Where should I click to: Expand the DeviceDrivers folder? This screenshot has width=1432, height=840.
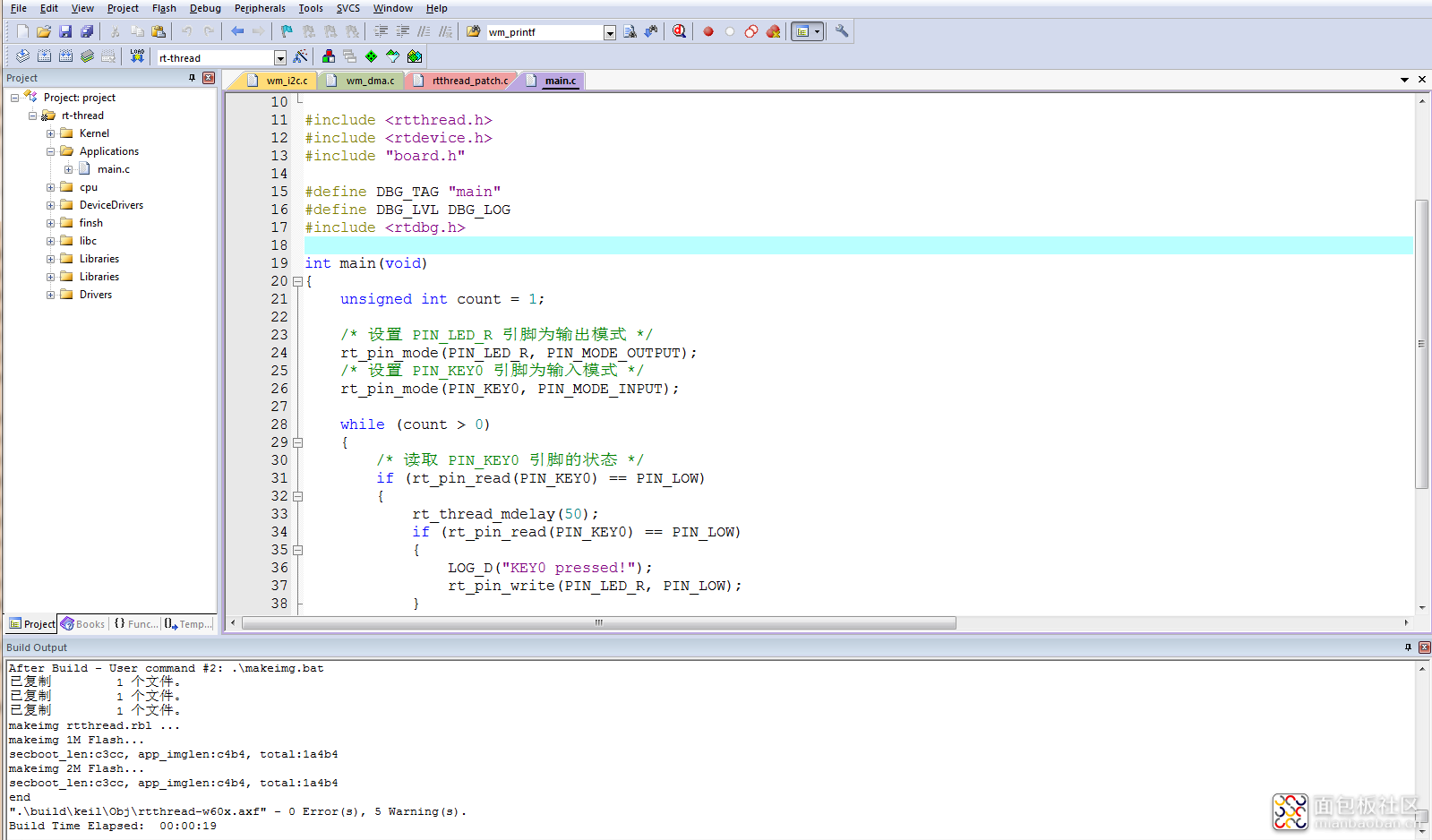[50, 205]
